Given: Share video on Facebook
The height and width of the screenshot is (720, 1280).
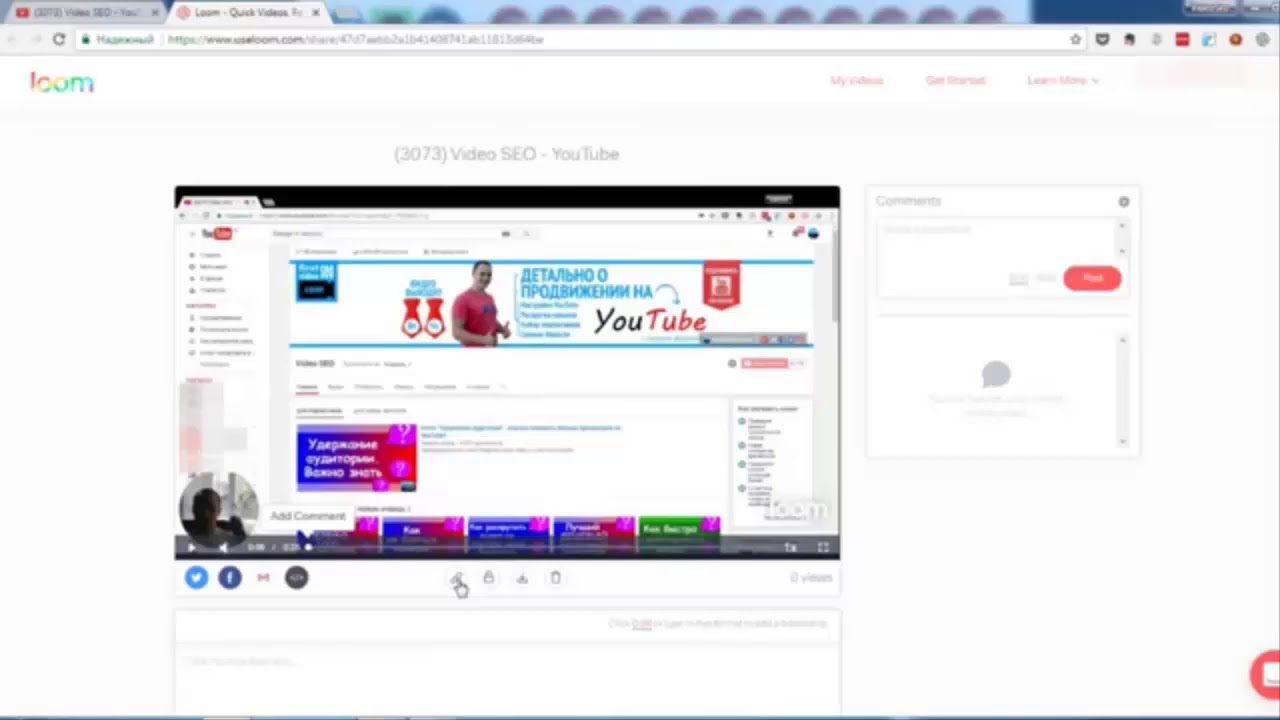Looking at the screenshot, I should (230, 577).
